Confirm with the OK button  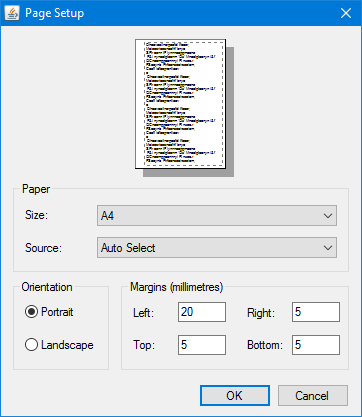pos(235,396)
